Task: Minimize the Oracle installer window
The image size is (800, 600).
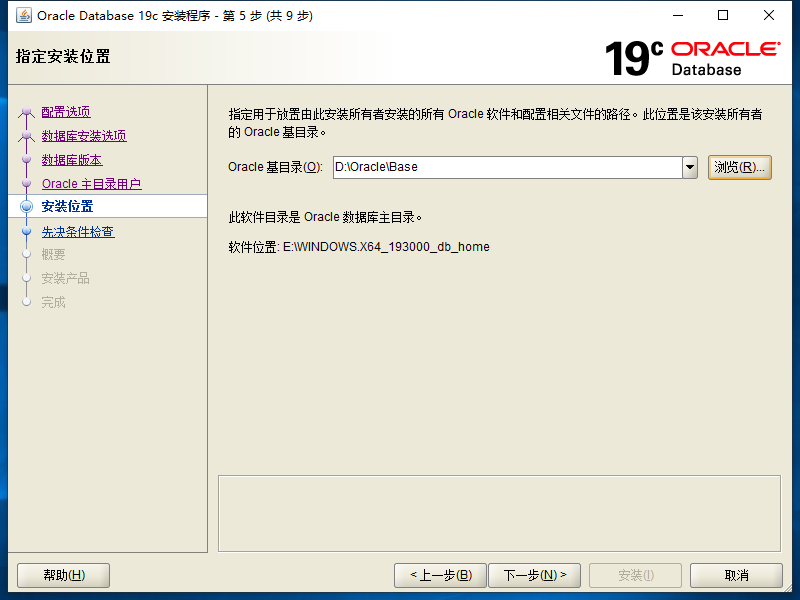Action: point(678,15)
